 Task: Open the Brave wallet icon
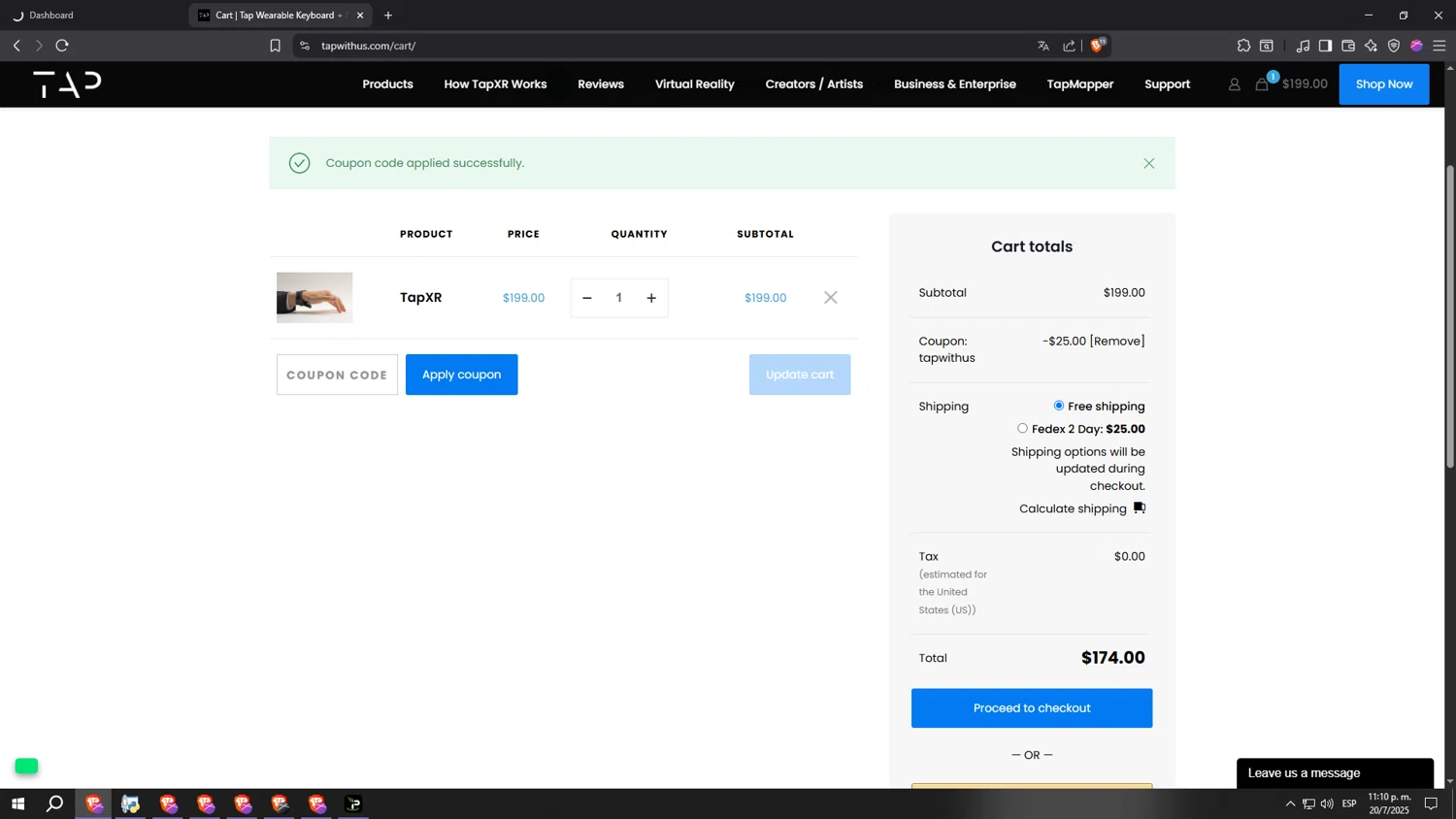1348,46
